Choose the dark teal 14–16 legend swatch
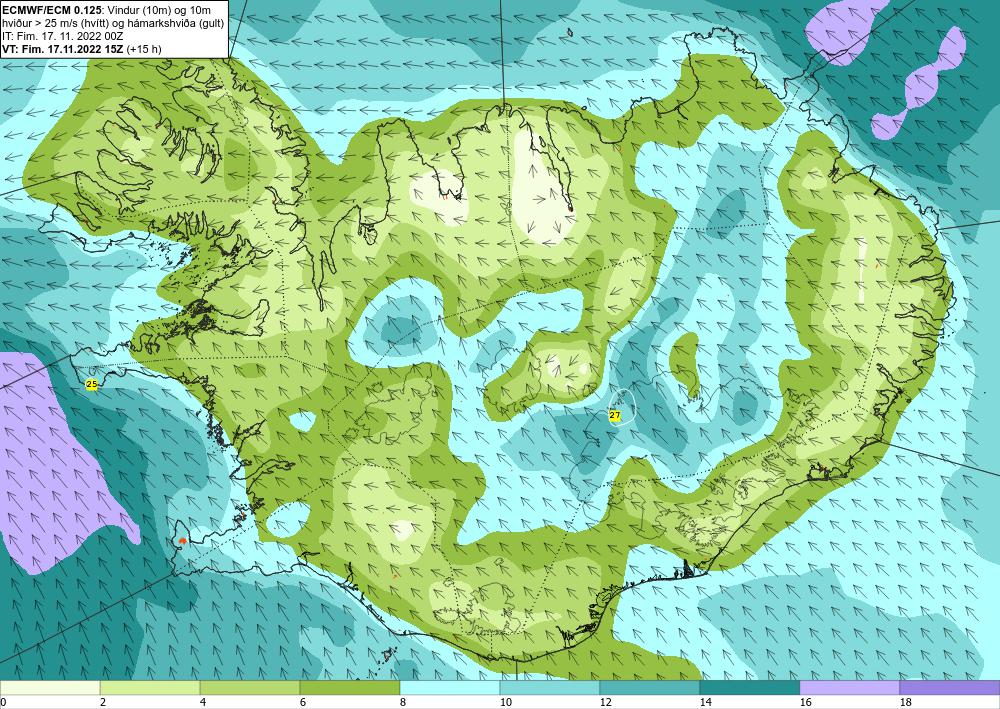The height and width of the screenshot is (709, 1000). [750, 688]
